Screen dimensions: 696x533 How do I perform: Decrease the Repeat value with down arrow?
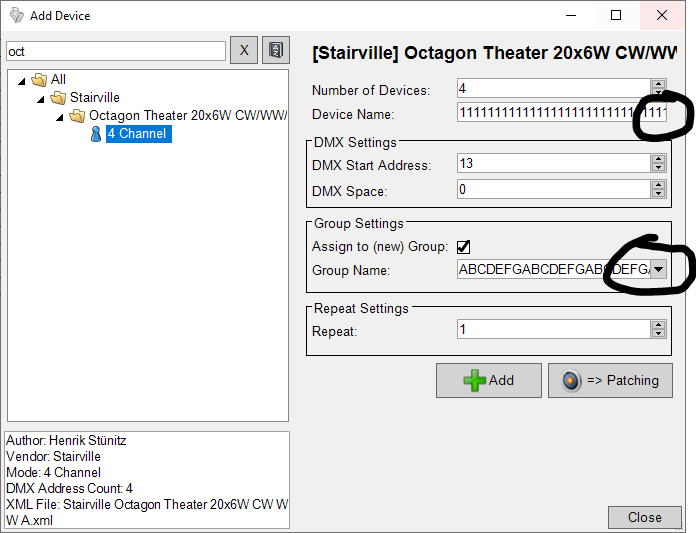coord(657,334)
